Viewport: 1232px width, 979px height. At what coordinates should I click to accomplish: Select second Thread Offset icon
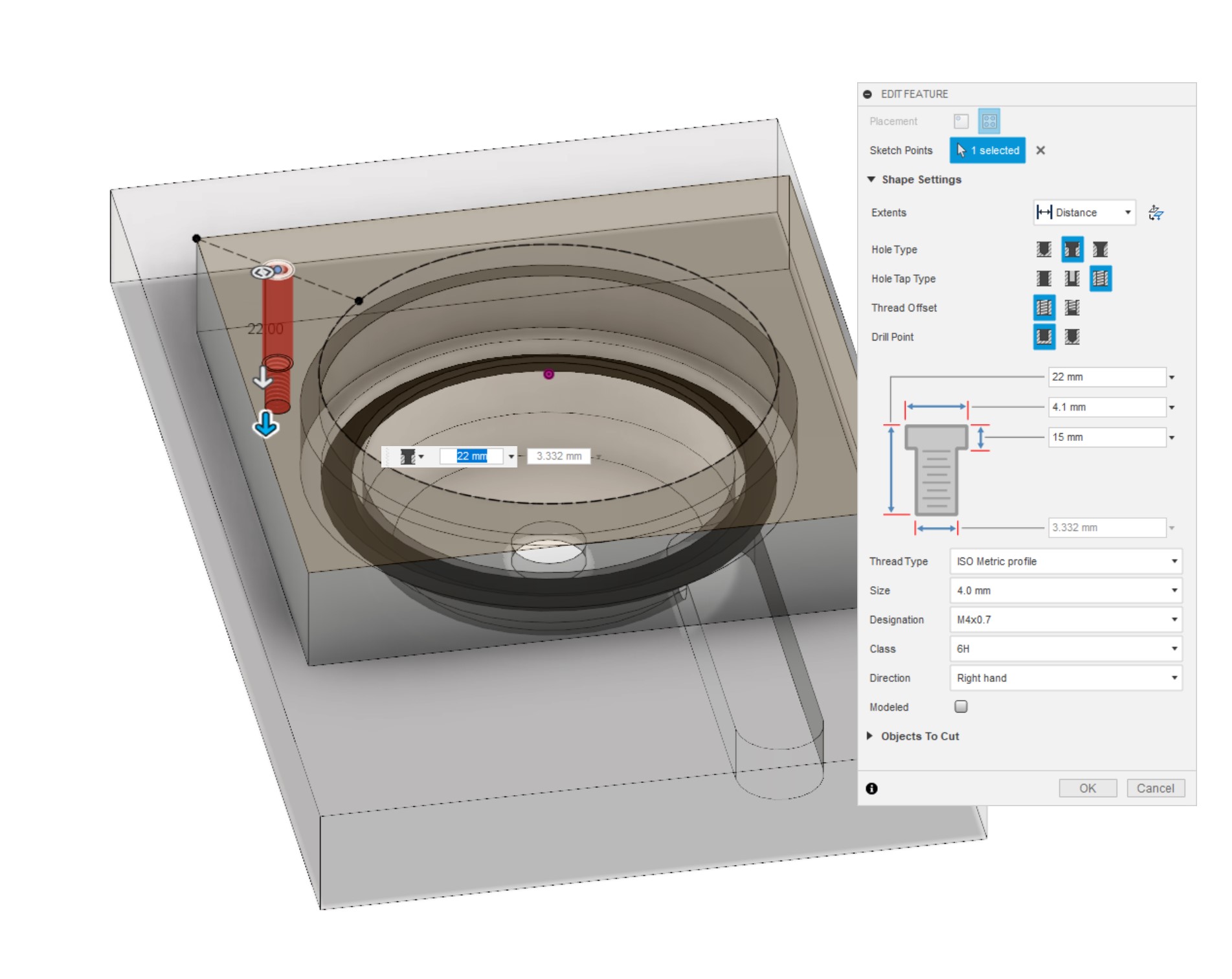(x=1072, y=308)
